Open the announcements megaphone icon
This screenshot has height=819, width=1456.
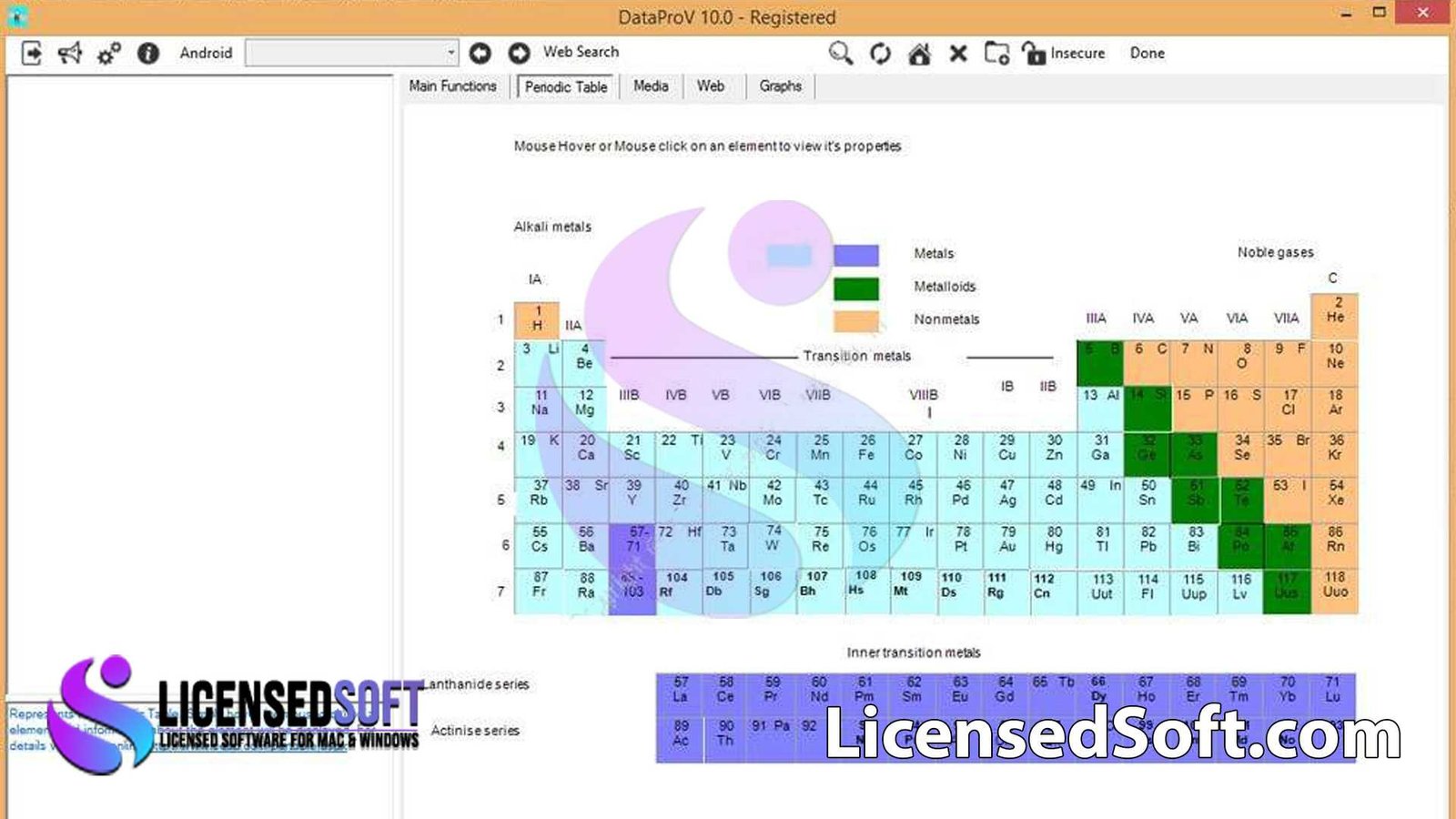coord(70,54)
